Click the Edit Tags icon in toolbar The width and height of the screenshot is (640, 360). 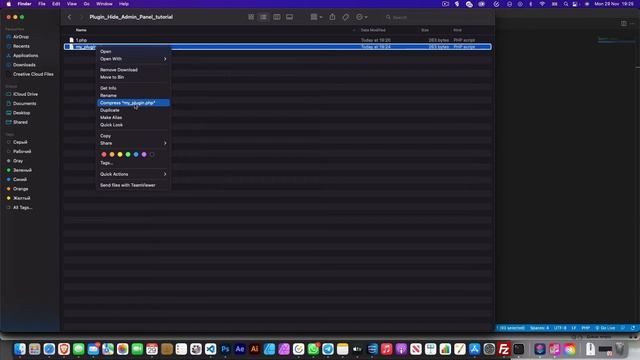coord(346,17)
